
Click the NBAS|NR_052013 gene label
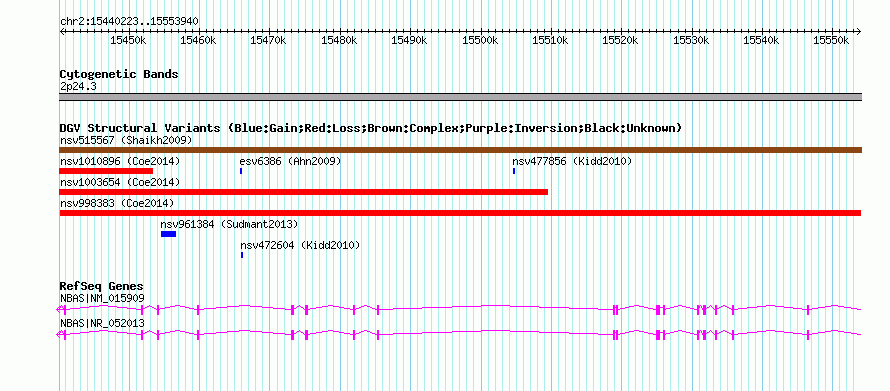(102, 323)
